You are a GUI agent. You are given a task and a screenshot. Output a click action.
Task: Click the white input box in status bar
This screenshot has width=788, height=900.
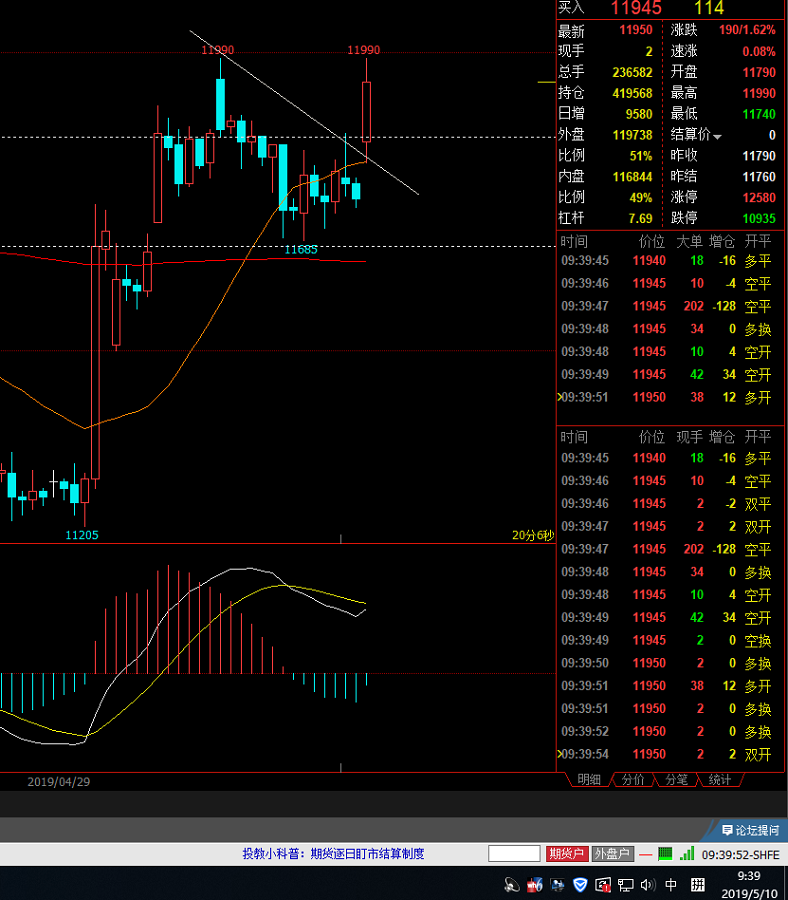(514, 854)
